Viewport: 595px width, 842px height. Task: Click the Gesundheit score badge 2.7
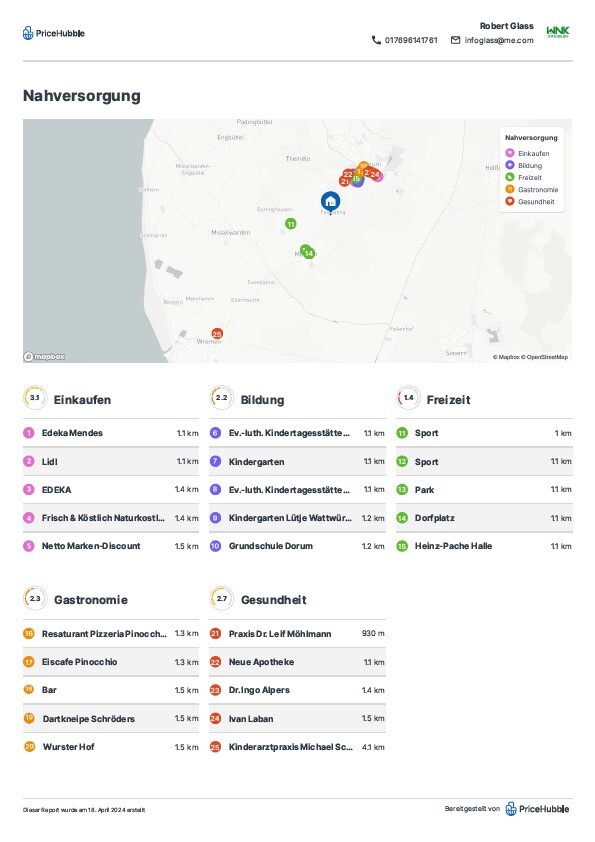221,598
